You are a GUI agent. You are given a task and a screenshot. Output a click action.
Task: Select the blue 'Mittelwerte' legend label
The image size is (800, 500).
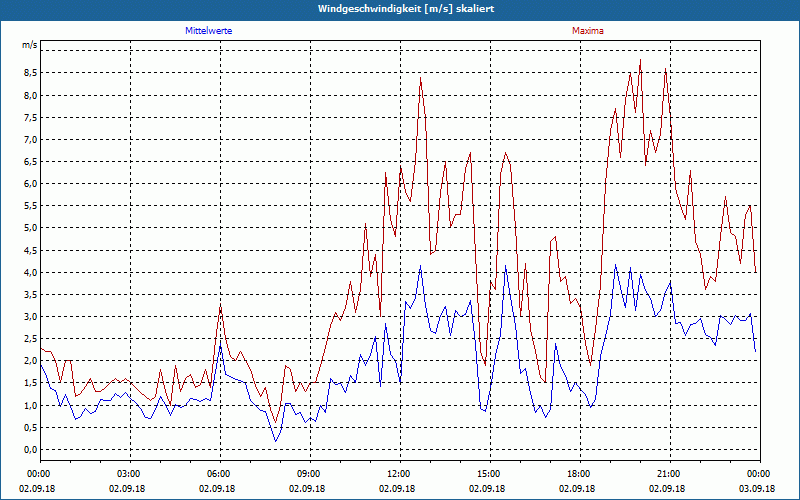tap(209, 31)
